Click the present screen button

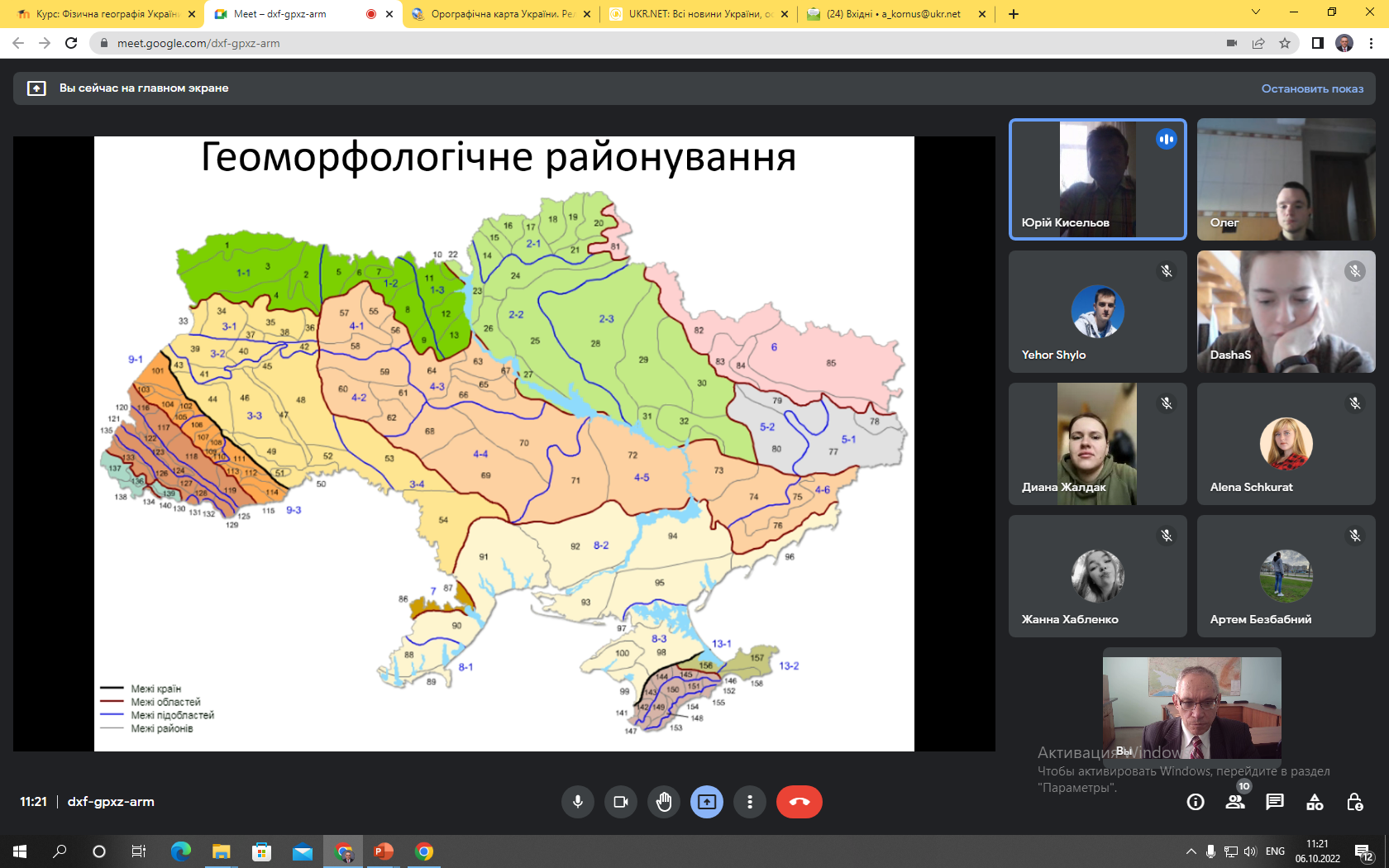pos(707,802)
